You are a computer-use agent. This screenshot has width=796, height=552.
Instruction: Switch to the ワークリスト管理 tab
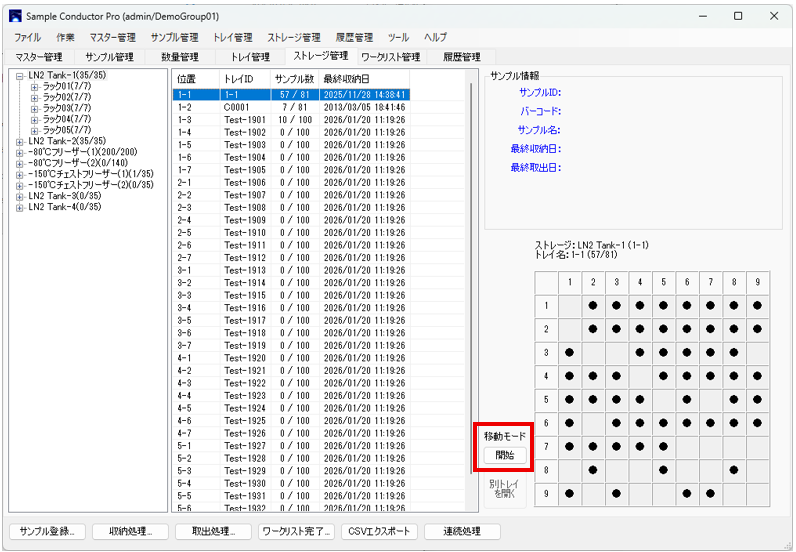[x=390, y=57]
